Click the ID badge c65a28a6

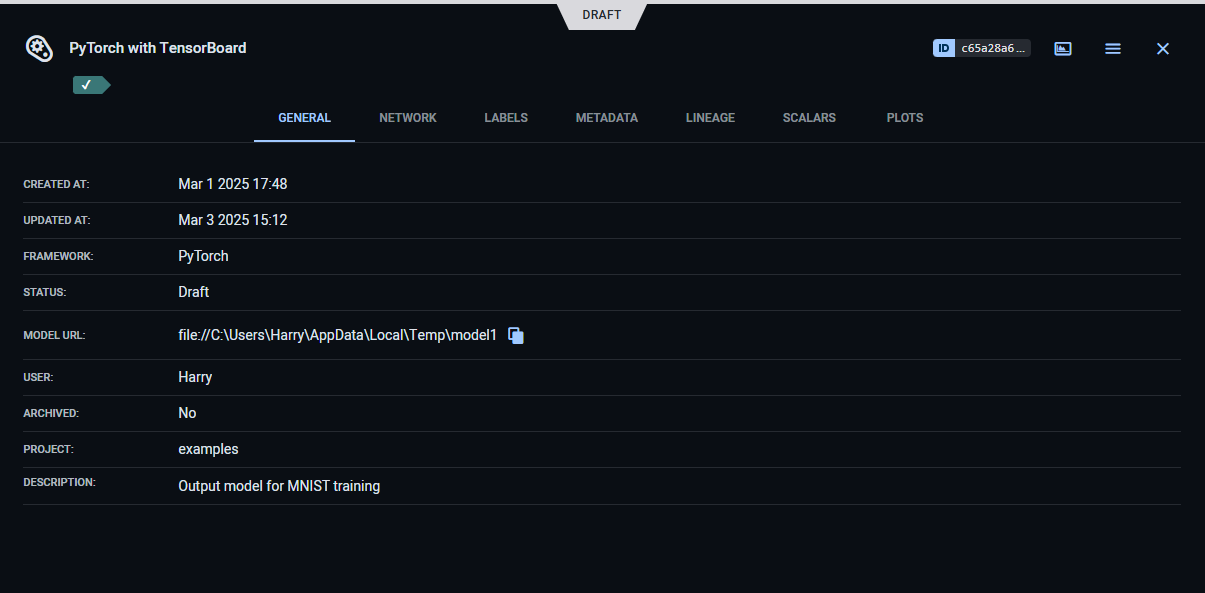[x=981, y=48]
